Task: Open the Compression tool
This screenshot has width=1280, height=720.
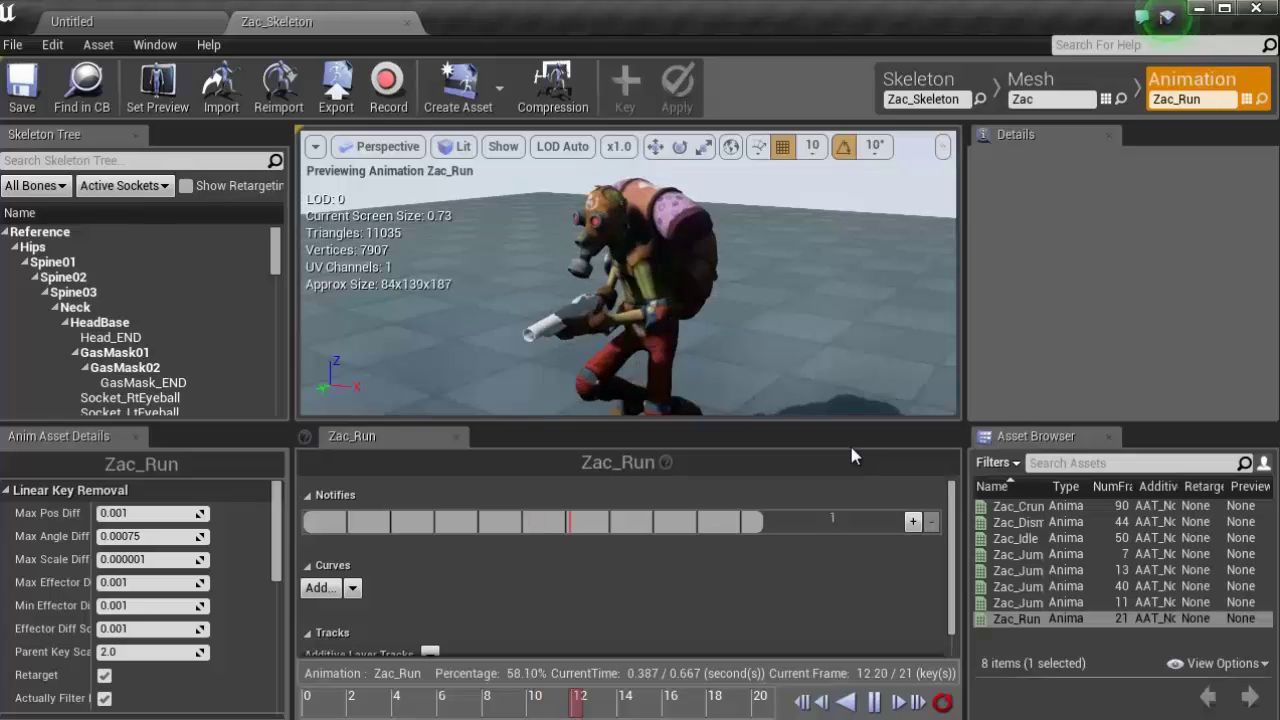Action: [x=552, y=88]
